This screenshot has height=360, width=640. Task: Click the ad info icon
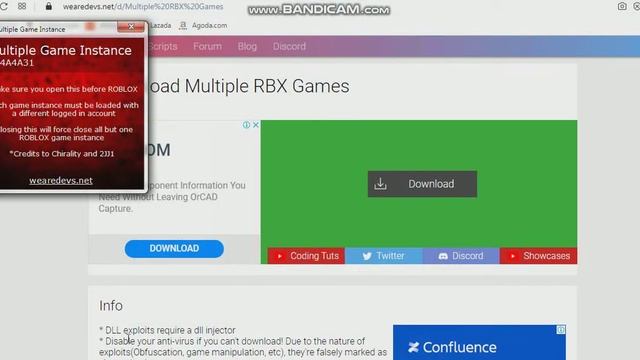[246, 125]
